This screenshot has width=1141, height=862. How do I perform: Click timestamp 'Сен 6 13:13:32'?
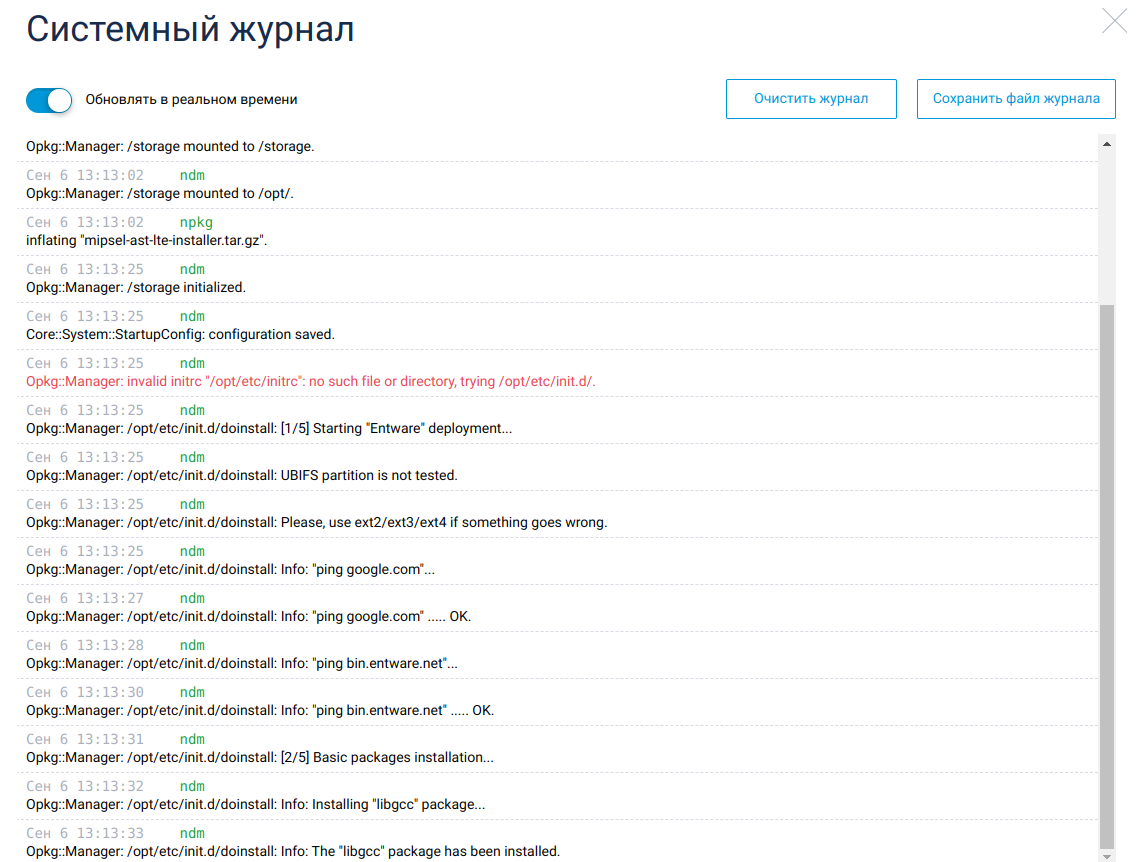(85, 786)
